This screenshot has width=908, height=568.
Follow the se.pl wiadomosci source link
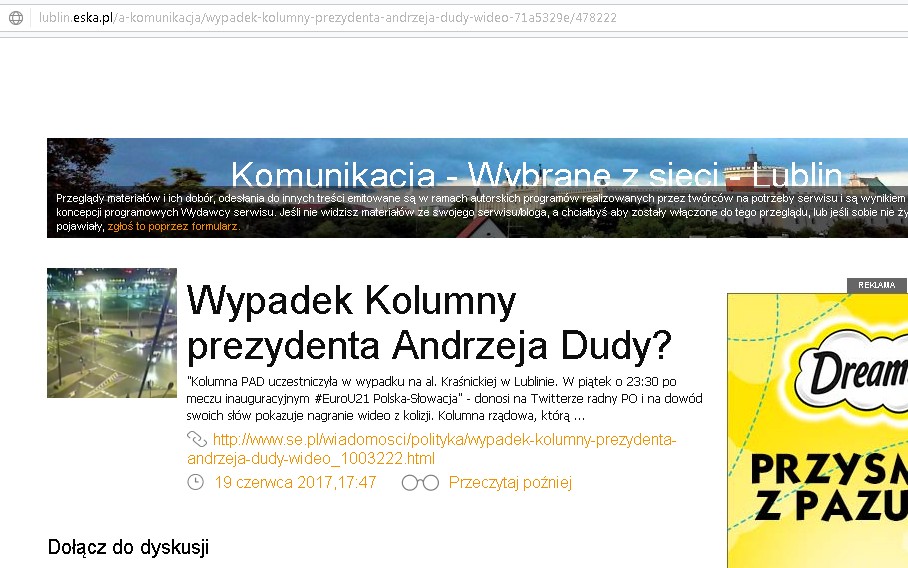coord(431,449)
